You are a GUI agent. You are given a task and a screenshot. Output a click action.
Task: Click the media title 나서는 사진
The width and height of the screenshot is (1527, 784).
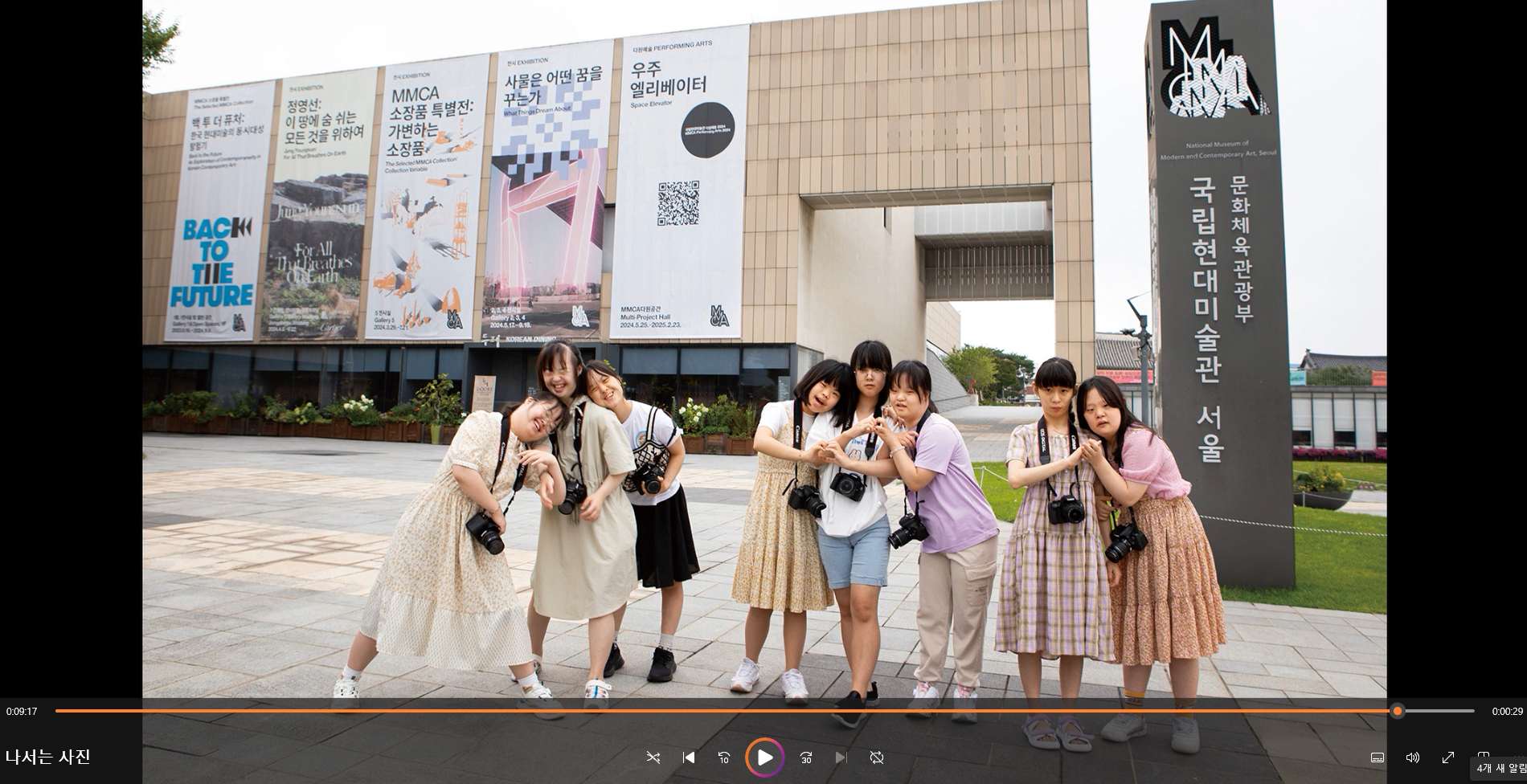click(47, 757)
